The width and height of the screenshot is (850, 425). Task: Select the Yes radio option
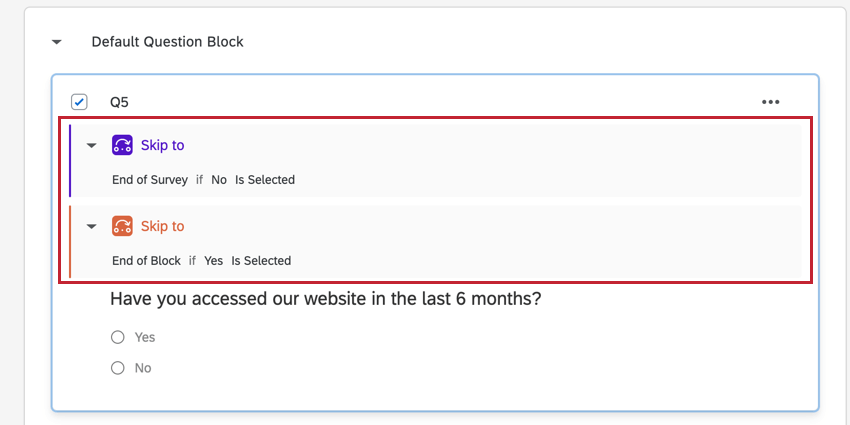[x=118, y=337]
